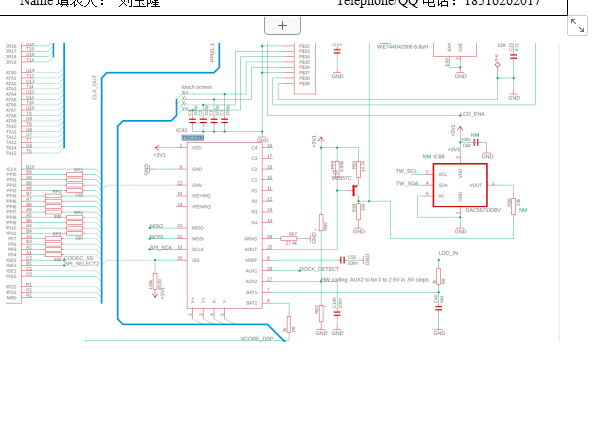611x426 pixels.
Task: Click the TW_SDA signal label
Action: point(407,184)
